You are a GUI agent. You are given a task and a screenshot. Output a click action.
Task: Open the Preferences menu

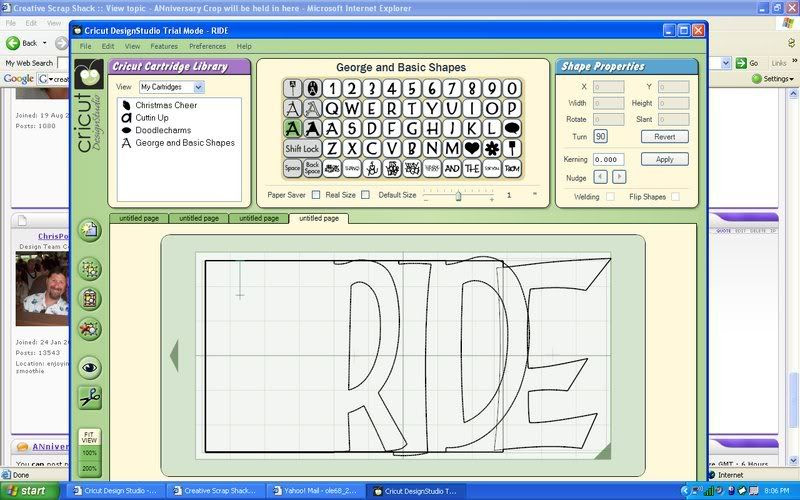pyautogui.click(x=207, y=46)
